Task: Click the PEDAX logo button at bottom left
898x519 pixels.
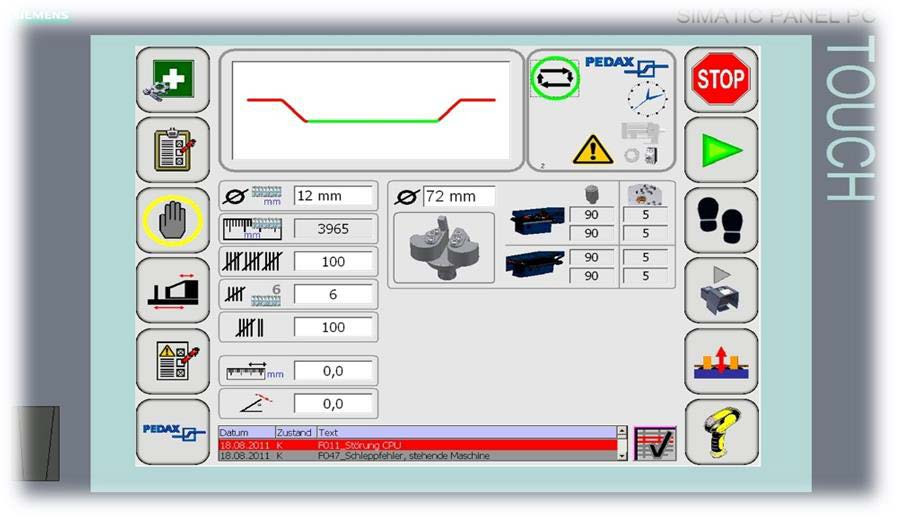Action: point(172,432)
